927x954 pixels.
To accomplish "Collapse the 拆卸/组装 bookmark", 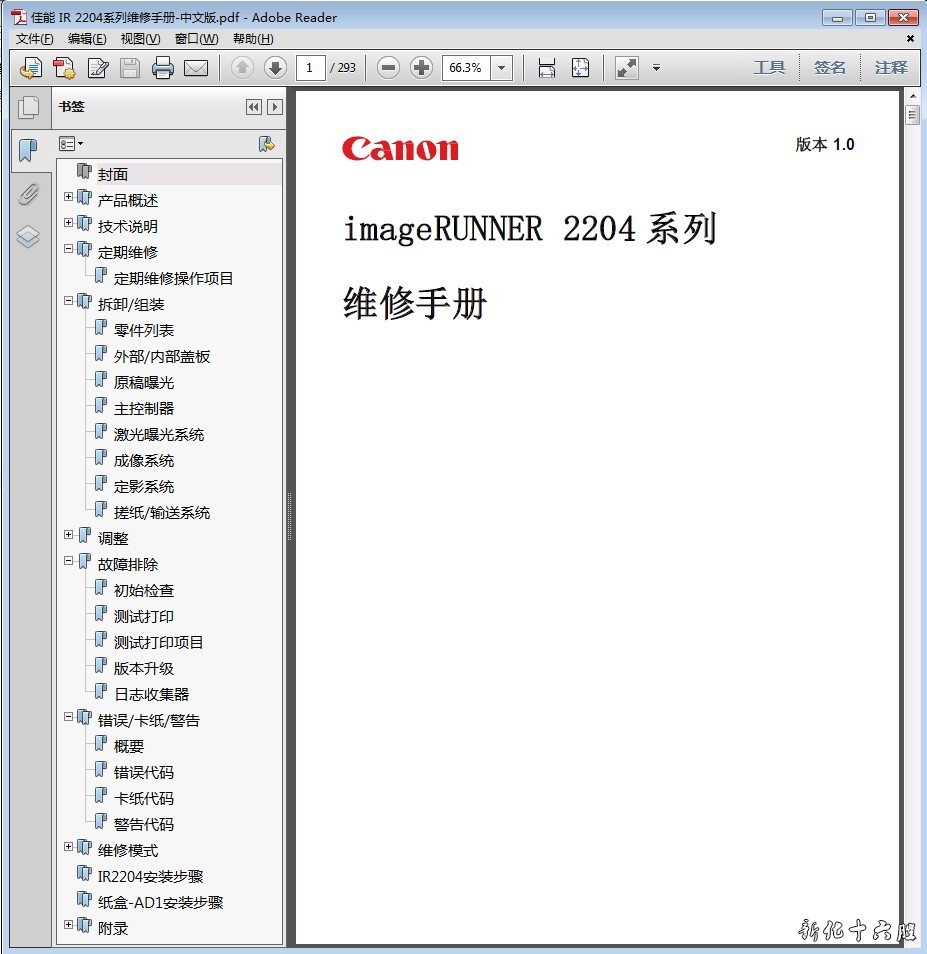I will tap(69, 301).
